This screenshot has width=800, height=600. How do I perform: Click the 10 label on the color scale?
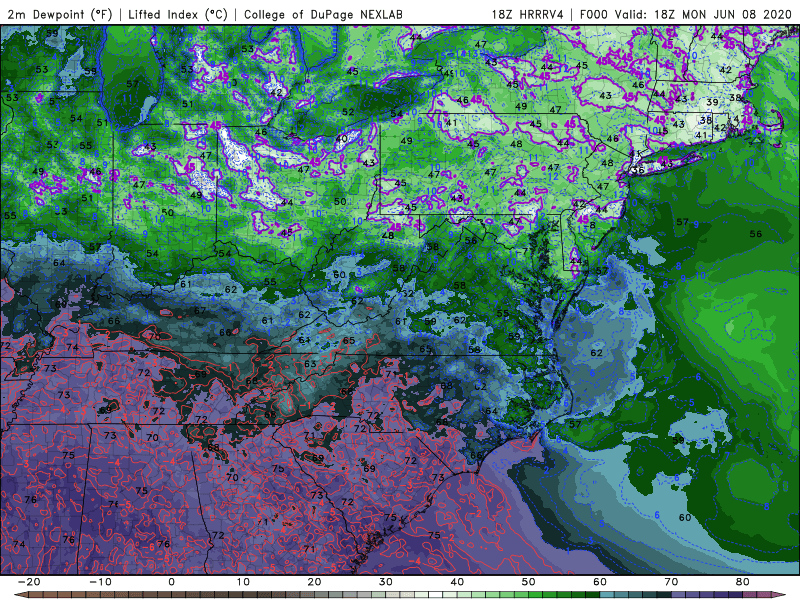pyautogui.click(x=243, y=582)
